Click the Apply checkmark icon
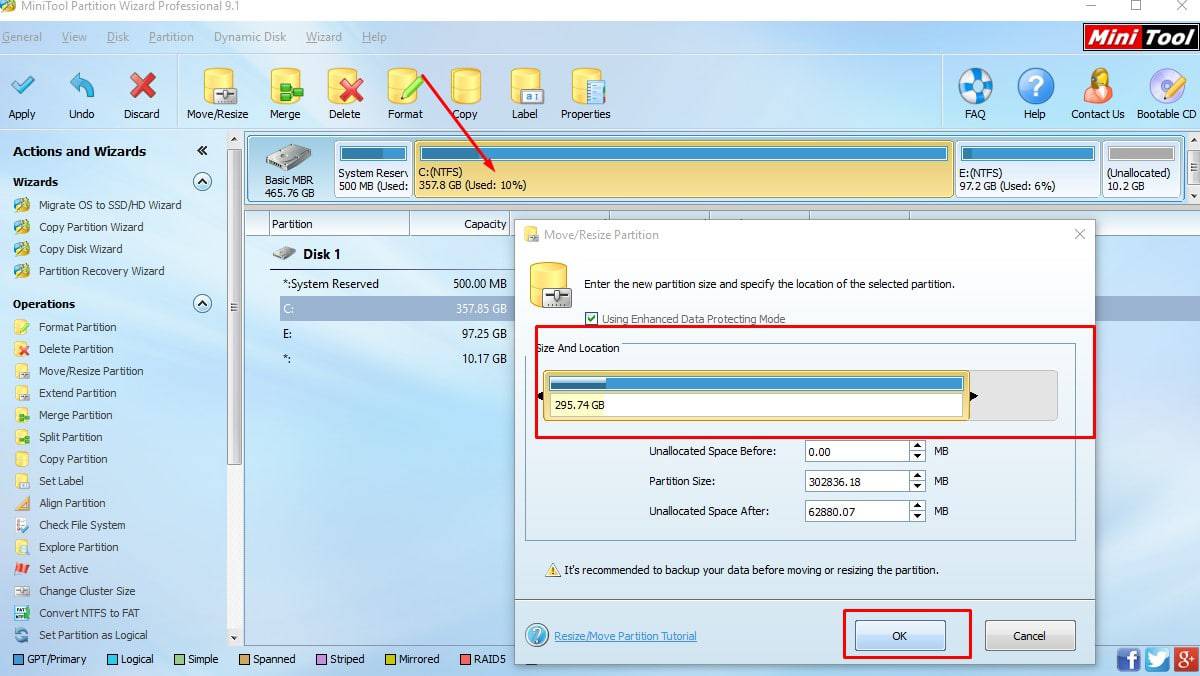 click(22, 87)
